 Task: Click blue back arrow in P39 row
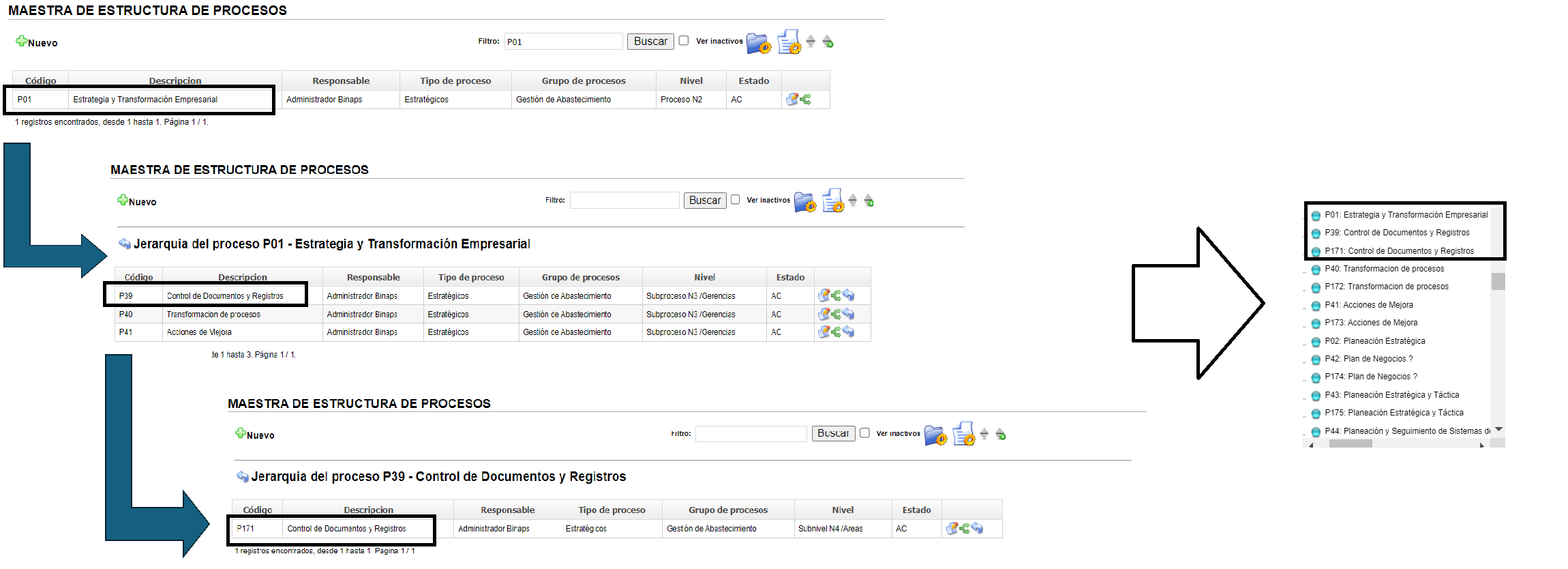(x=848, y=295)
